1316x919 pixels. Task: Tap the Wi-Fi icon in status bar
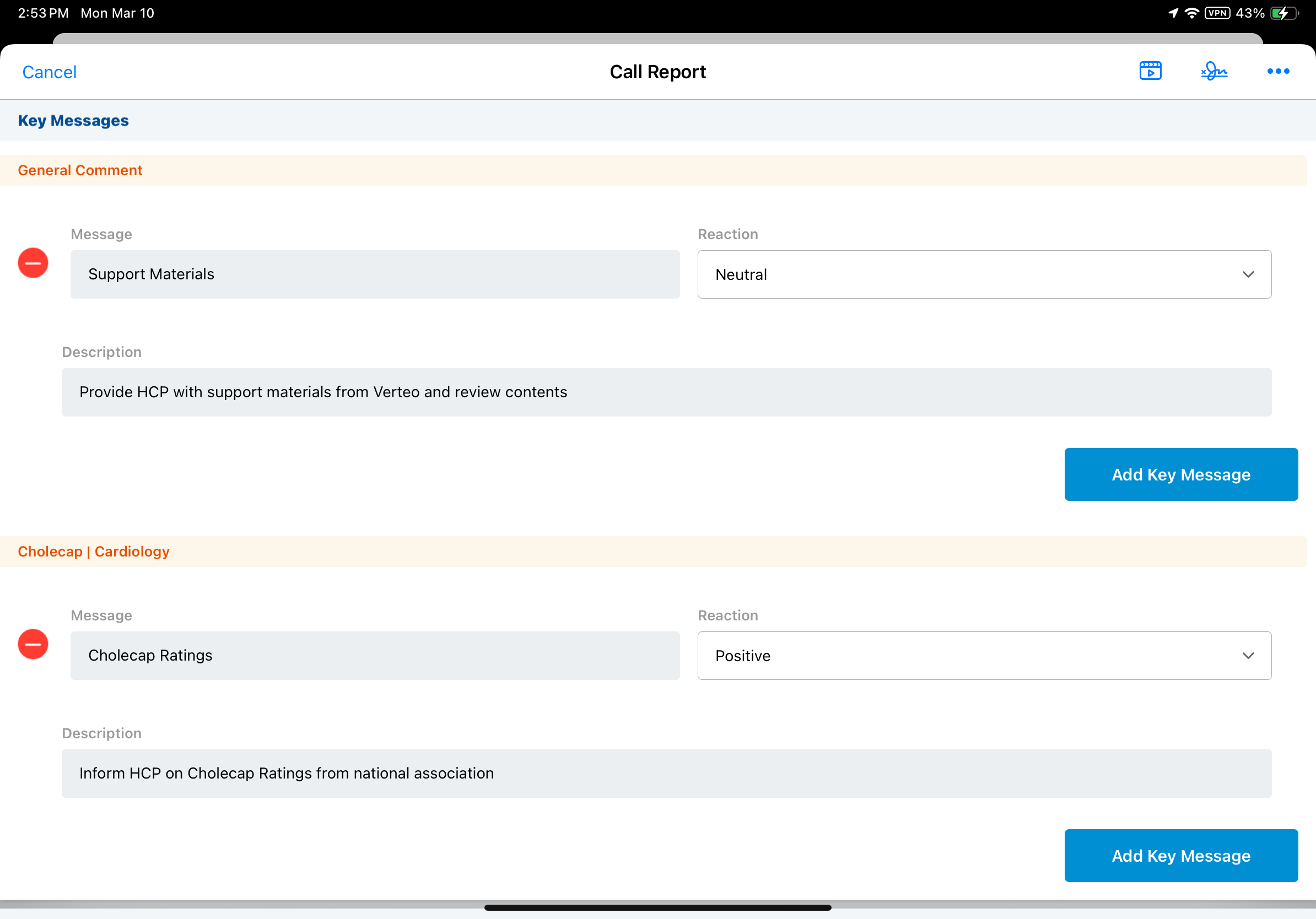pyautogui.click(x=1191, y=13)
